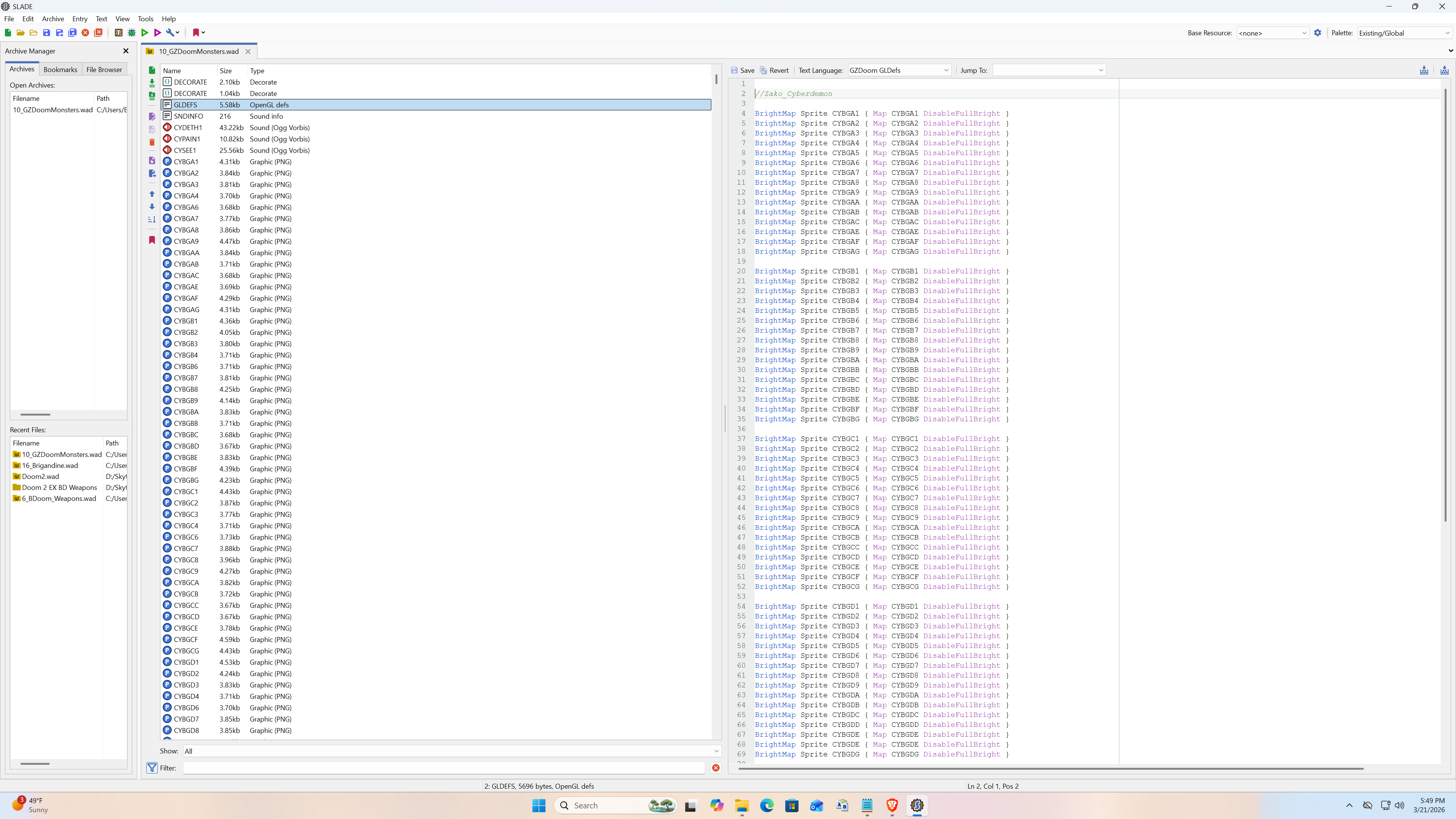Click the Save All archives toolbar icon
This screenshot has width=1456, height=819.
point(72,33)
